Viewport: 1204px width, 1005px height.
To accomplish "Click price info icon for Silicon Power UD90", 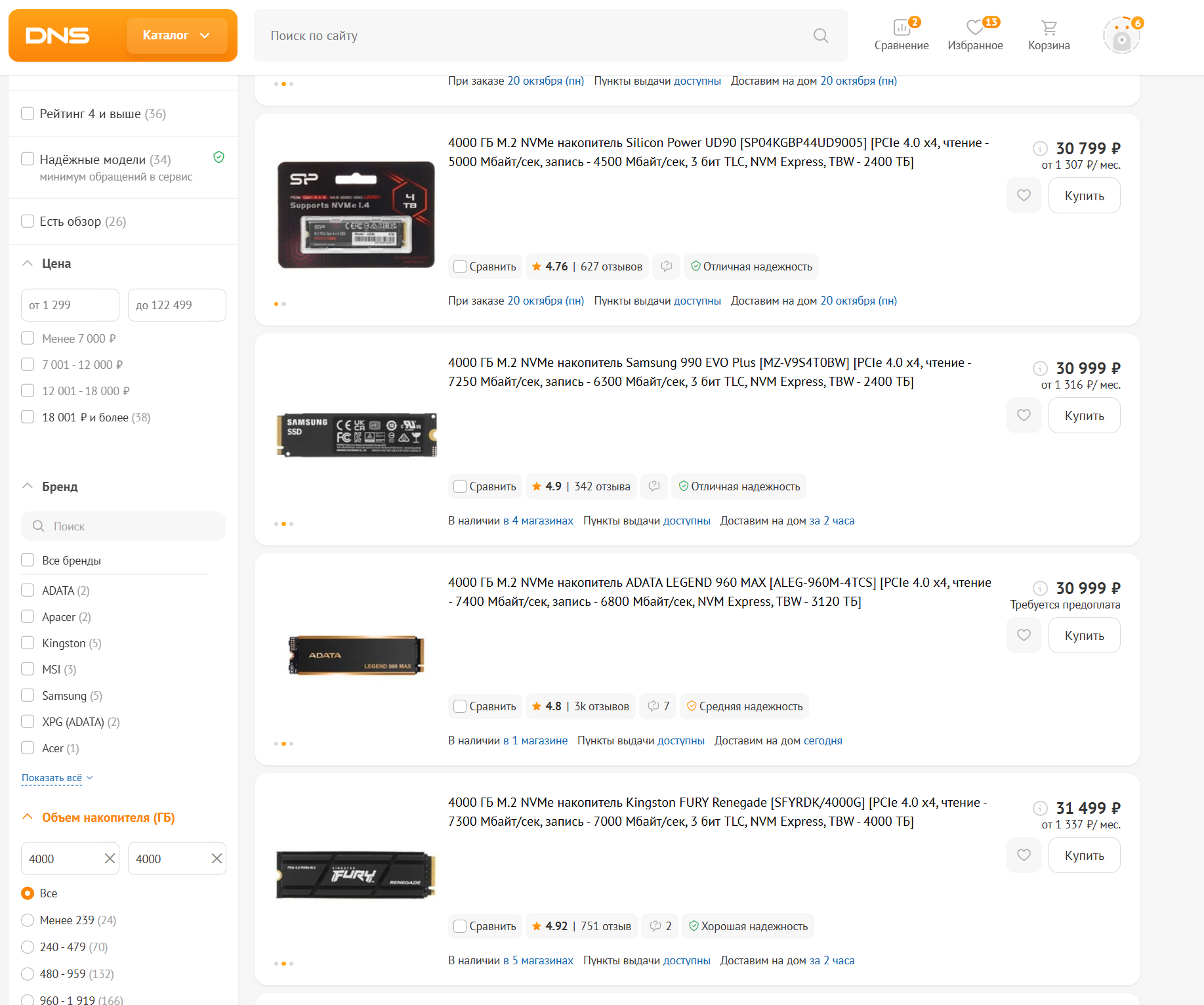I will pos(1040,148).
